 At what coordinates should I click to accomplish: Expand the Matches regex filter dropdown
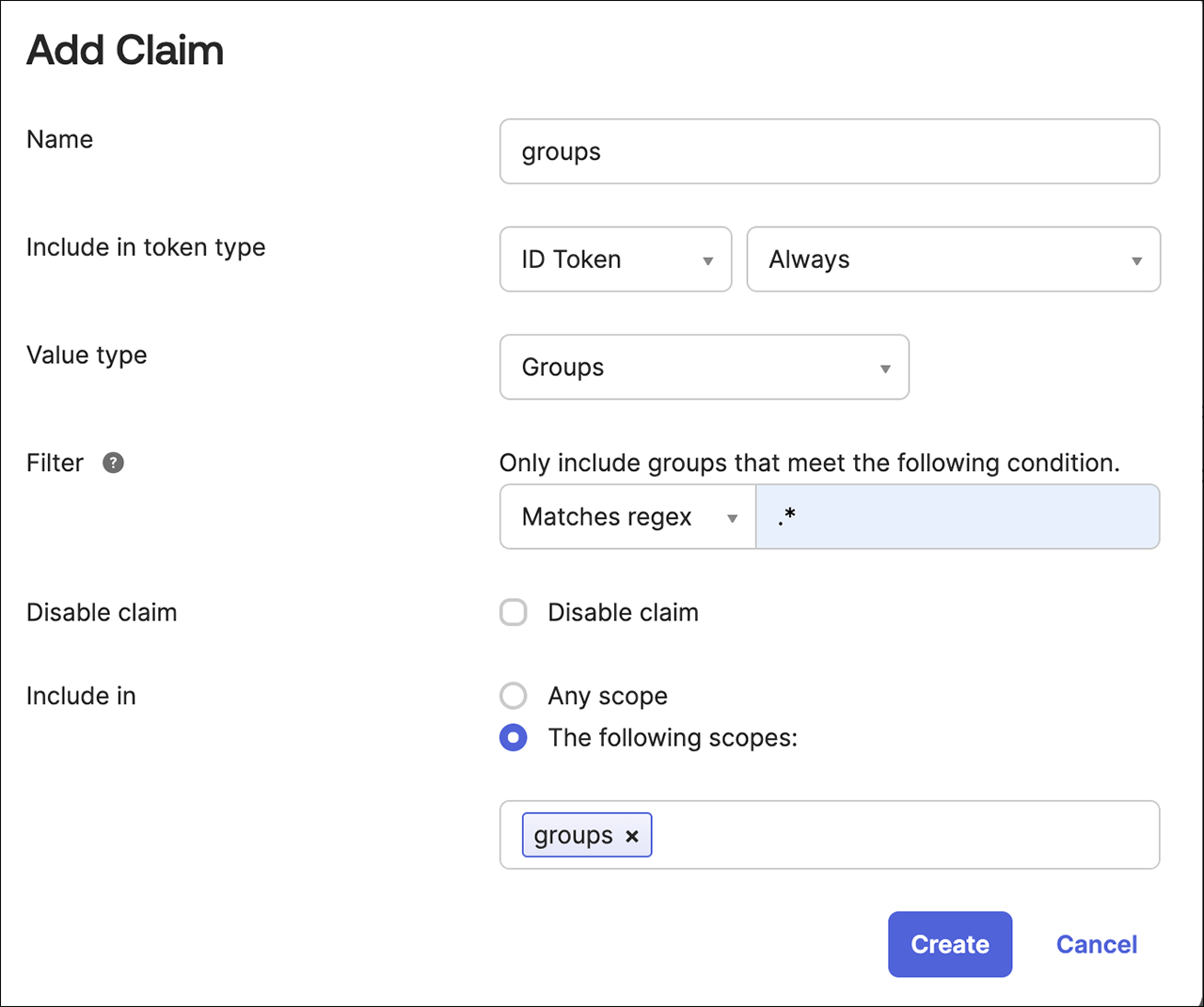(x=627, y=517)
